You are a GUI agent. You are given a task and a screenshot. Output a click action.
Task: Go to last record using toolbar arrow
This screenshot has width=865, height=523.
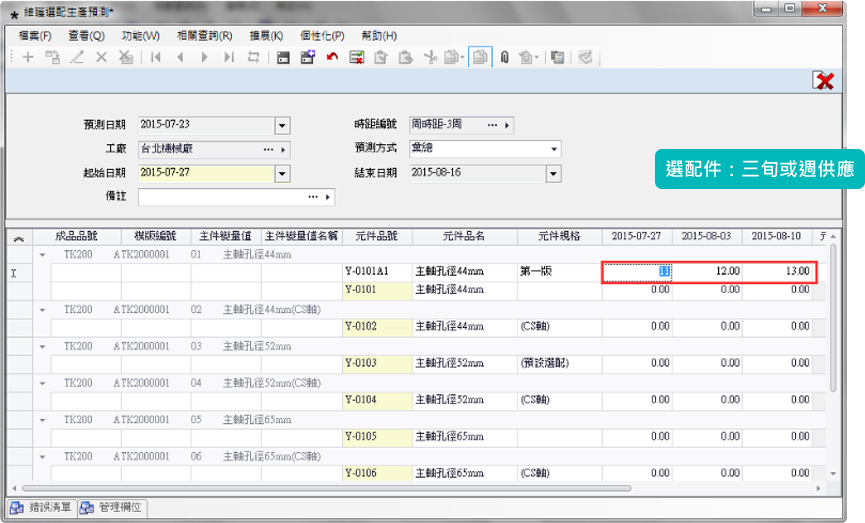[x=228, y=57]
